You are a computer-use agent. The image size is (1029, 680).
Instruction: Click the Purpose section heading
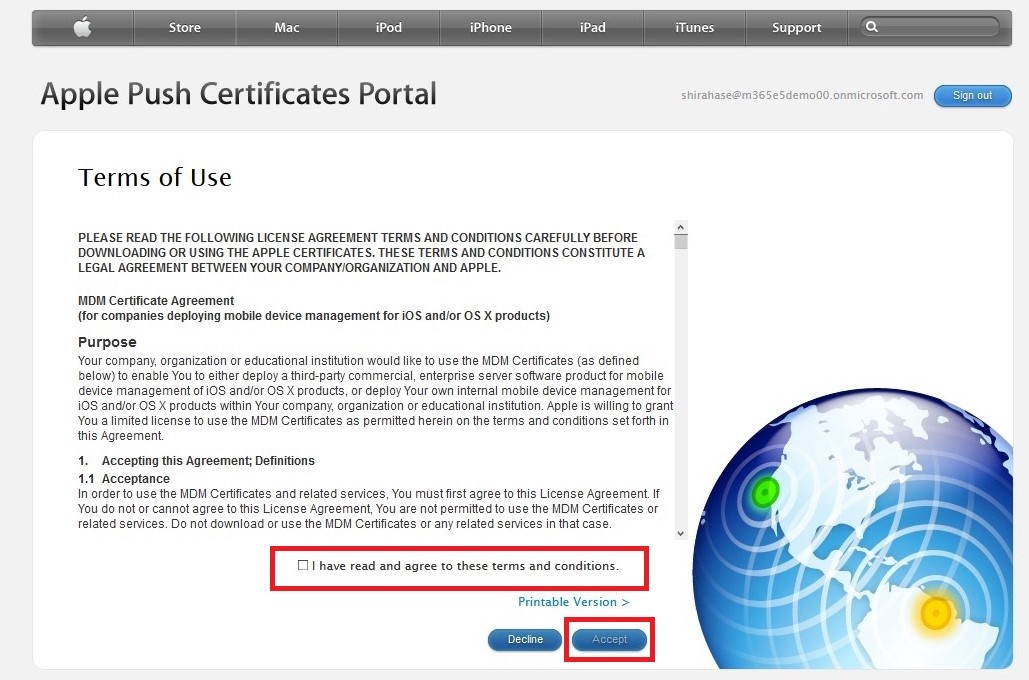(x=107, y=342)
